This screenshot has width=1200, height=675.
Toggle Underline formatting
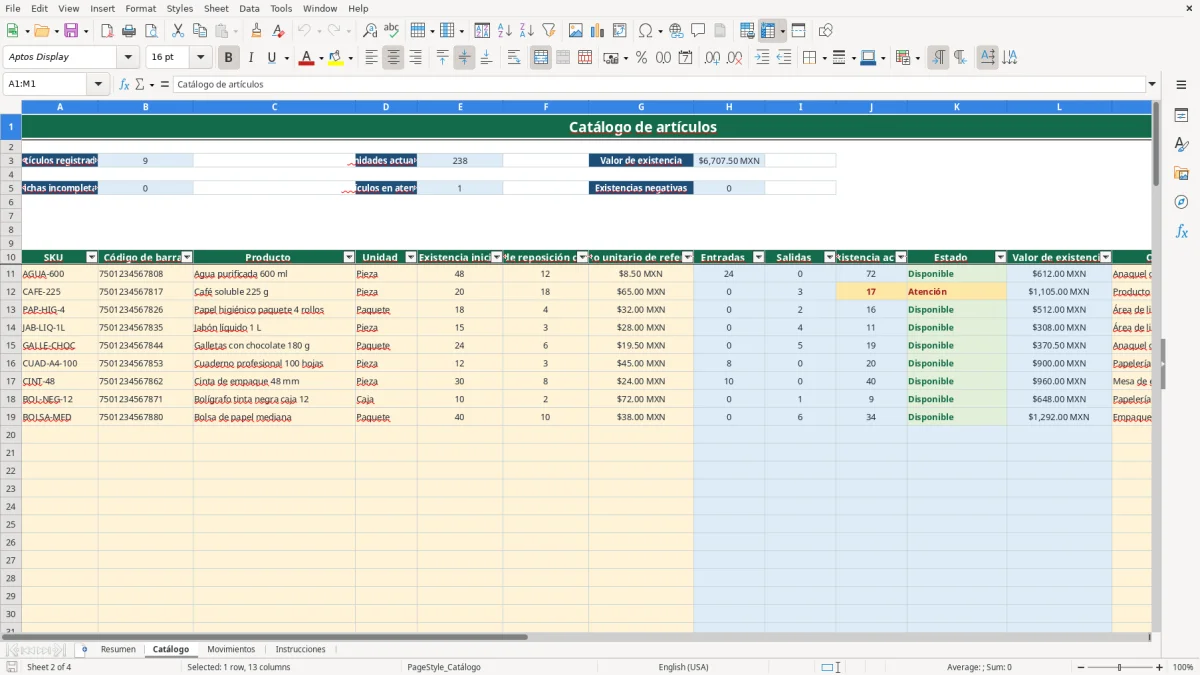pos(271,58)
